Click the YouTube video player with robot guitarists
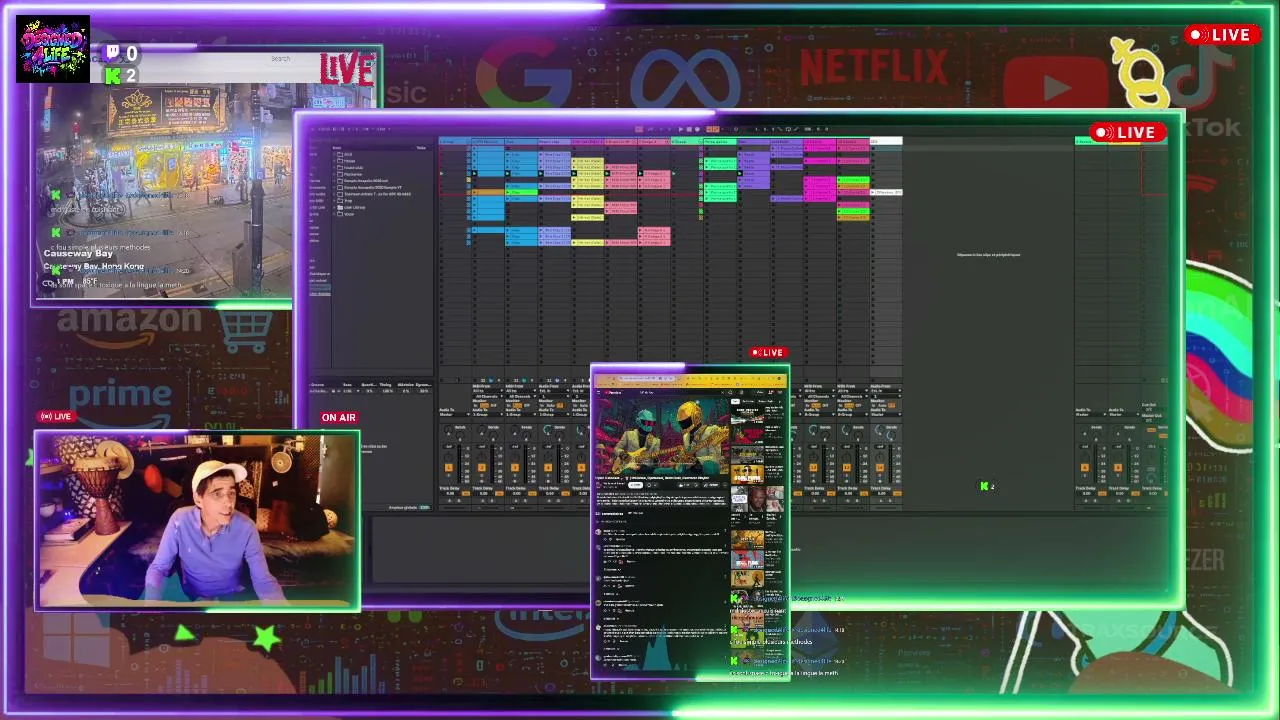 pyautogui.click(x=661, y=435)
